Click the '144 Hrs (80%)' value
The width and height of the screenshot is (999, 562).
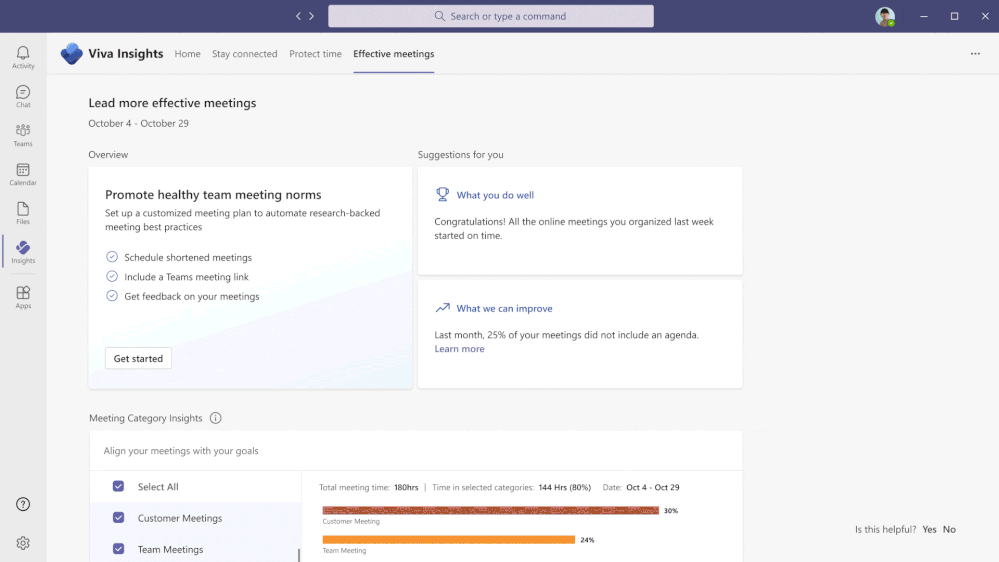click(564, 487)
